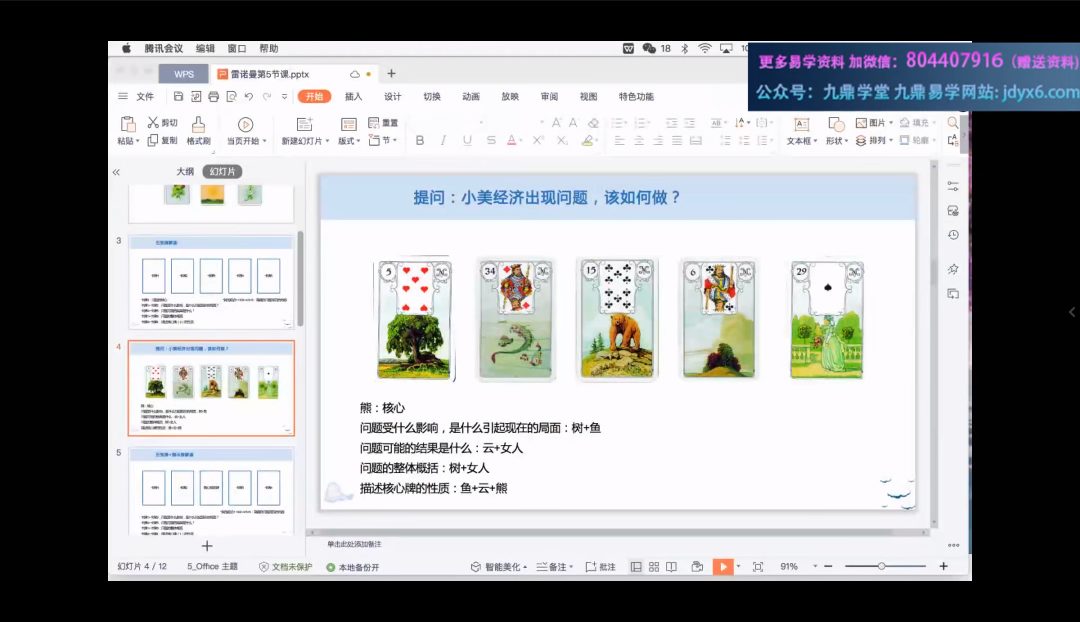
Task: Switch to slide sorter grid view
Action: pos(653,566)
